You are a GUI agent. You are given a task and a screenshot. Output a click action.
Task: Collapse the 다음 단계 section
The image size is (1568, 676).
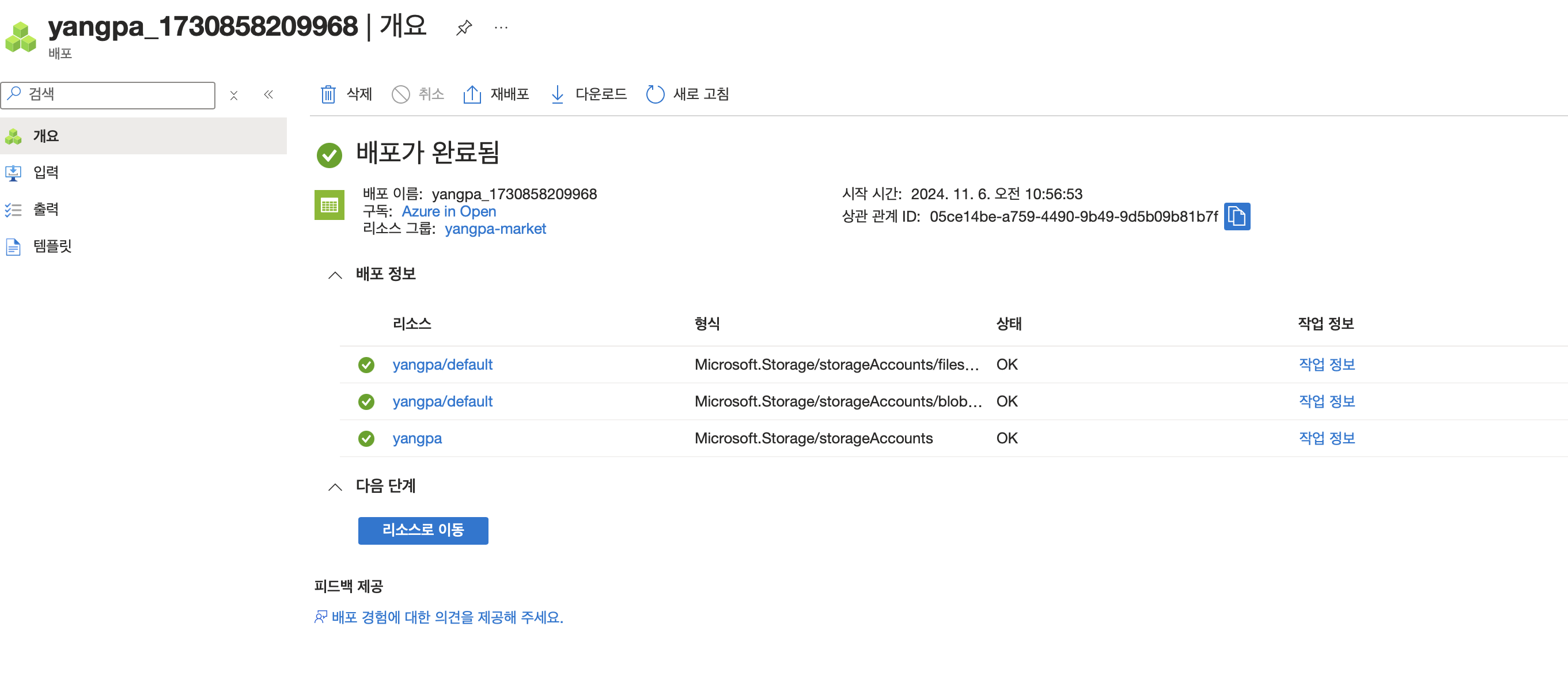click(335, 487)
